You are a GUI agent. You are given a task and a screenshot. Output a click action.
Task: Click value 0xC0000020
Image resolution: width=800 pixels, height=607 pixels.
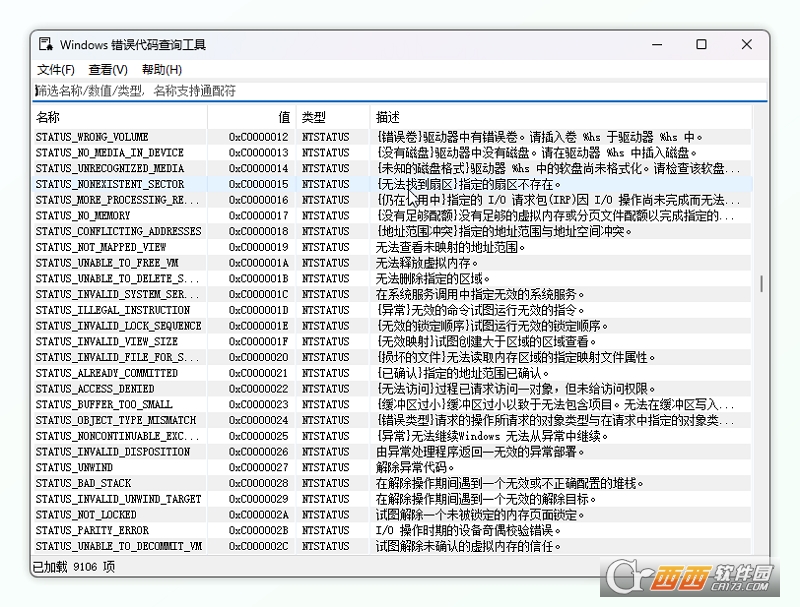coord(258,358)
